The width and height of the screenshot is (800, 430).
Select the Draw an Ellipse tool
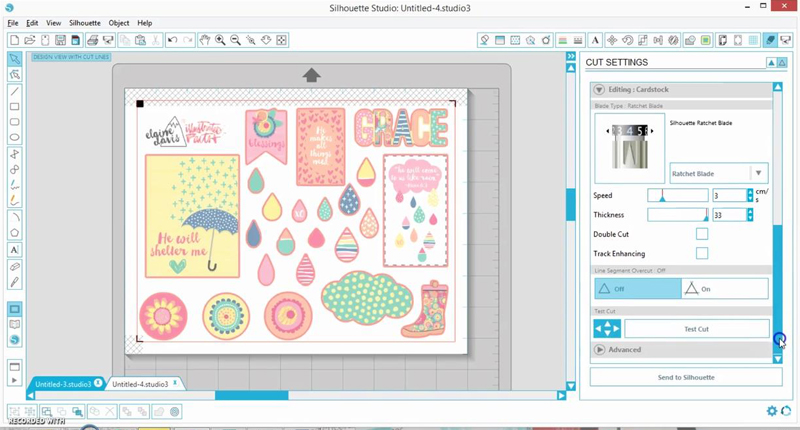click(x=14, y=137)
